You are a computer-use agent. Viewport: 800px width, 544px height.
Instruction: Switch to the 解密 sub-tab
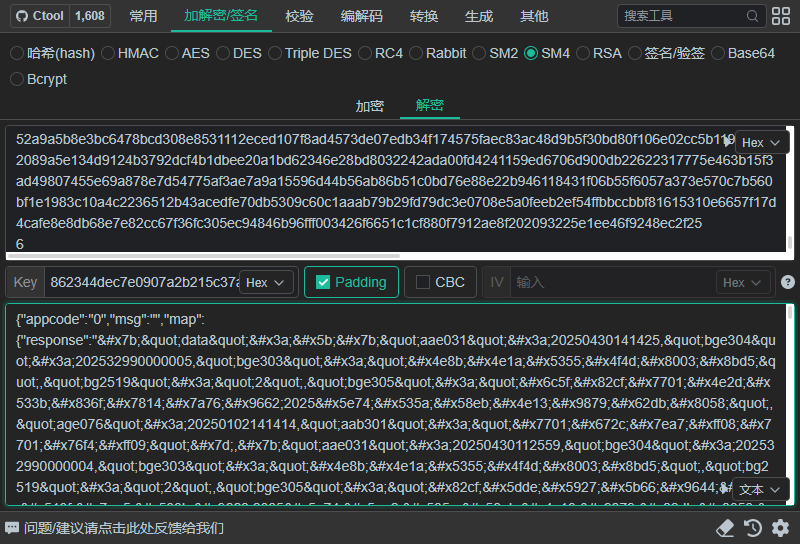pyautogui.click(x=430, y=106)
